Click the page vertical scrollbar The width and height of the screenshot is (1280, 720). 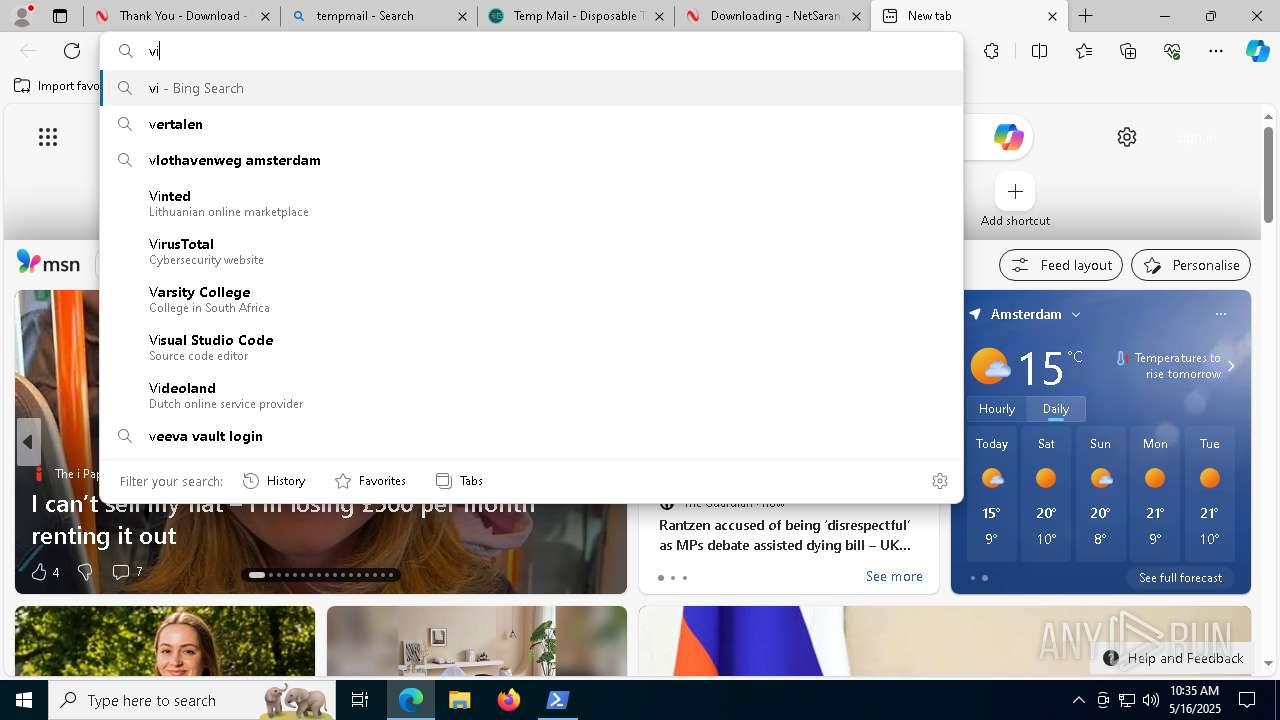1269,175
